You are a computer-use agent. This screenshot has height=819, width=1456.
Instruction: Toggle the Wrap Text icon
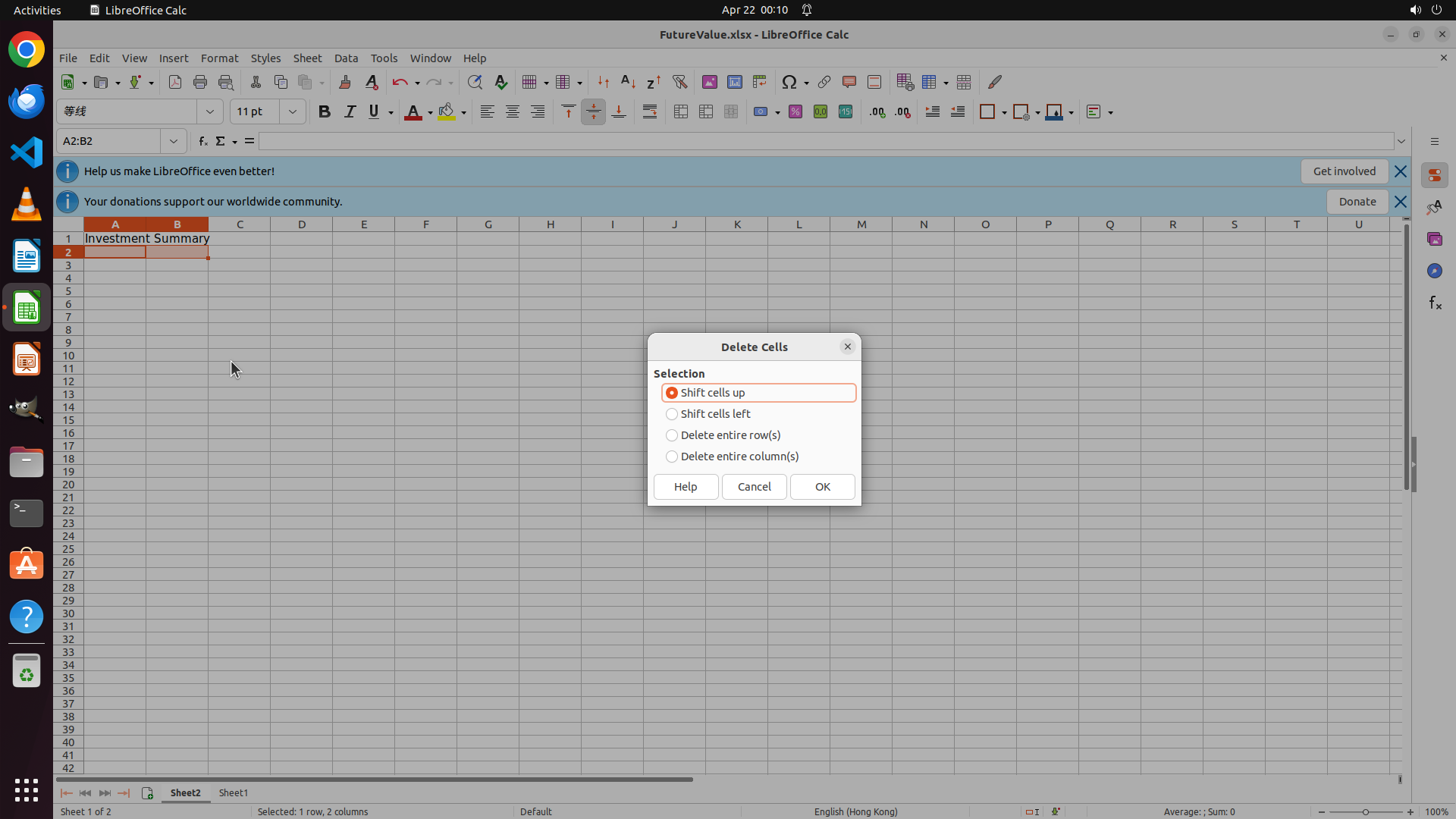point(650,112)
